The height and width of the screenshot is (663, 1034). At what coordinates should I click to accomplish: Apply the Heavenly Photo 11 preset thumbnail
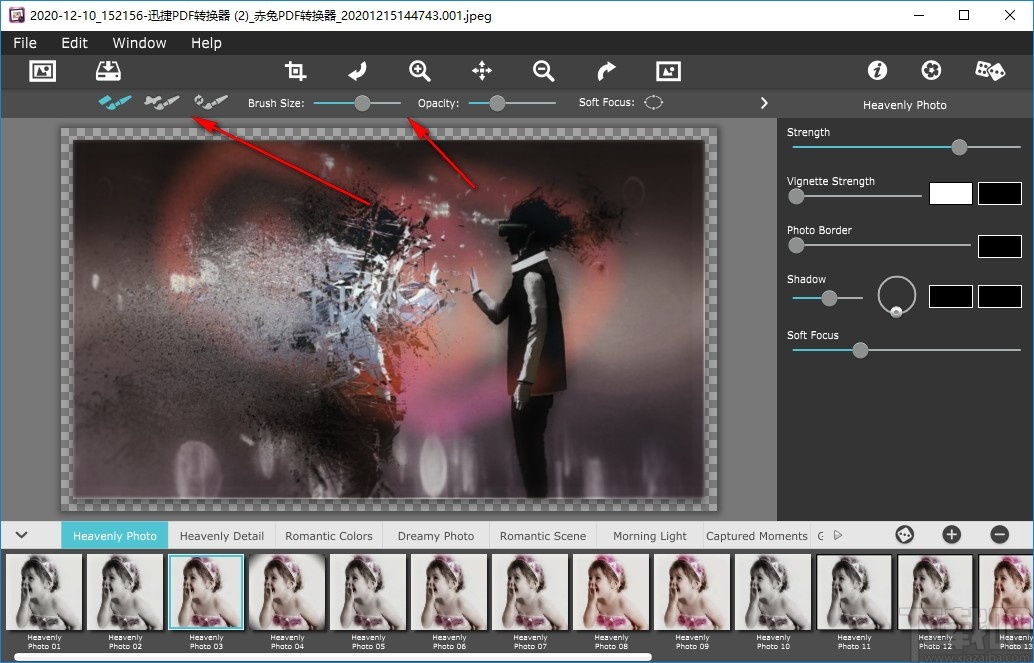coord(855,592)
